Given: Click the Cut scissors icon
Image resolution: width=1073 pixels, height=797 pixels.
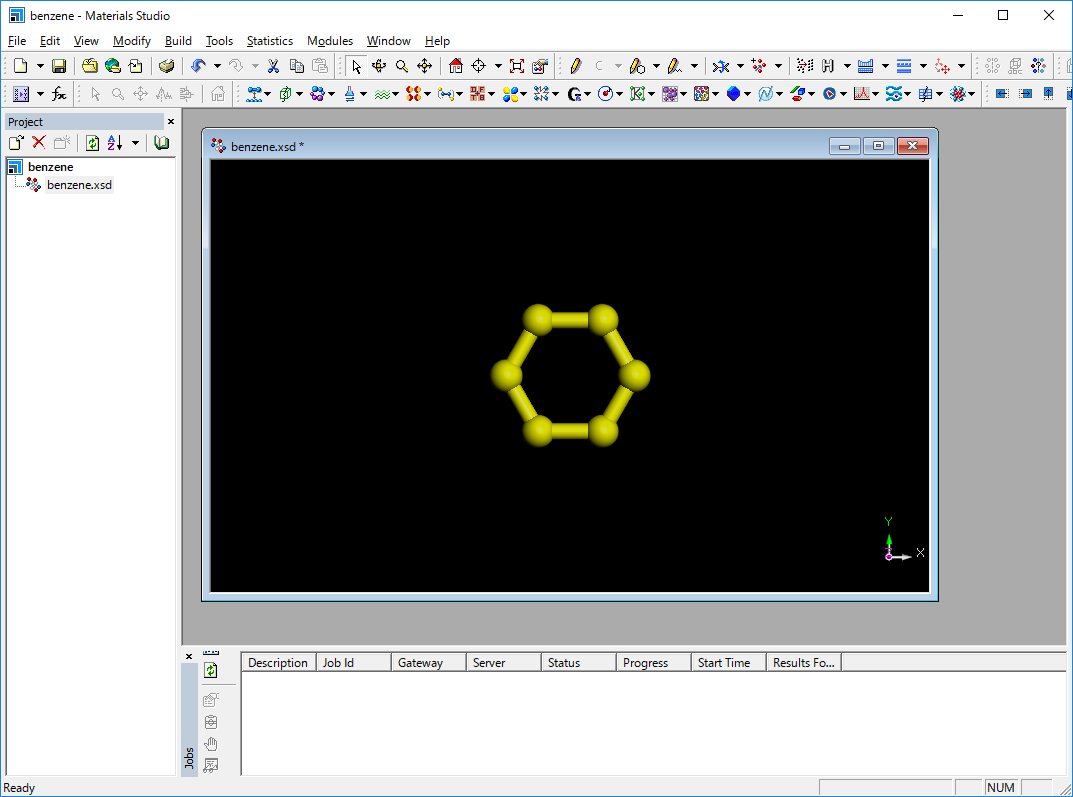Looking at the screenshot, I should (x=273, y=66).
